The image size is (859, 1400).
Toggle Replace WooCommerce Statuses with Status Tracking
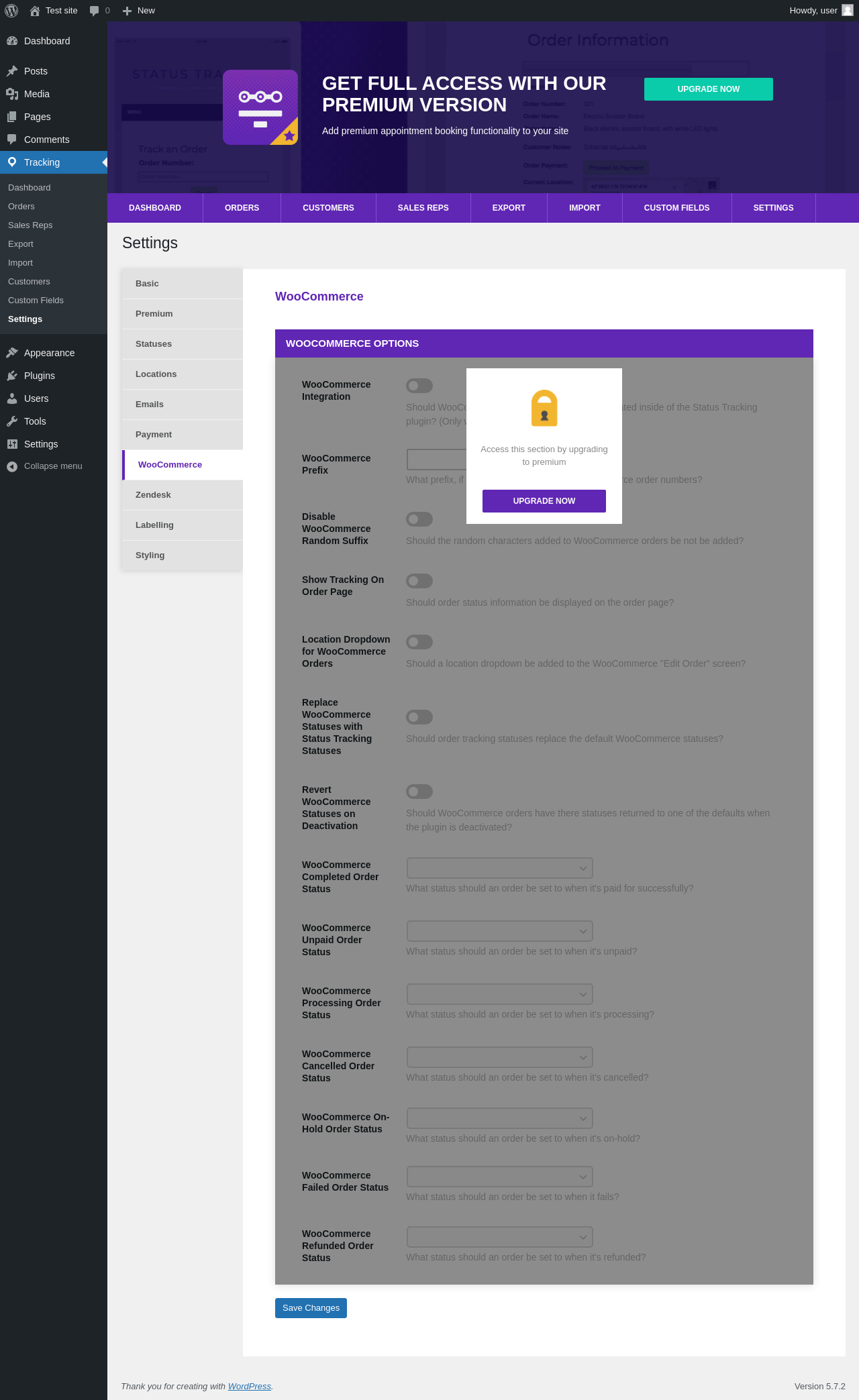[x=419, y=717]
